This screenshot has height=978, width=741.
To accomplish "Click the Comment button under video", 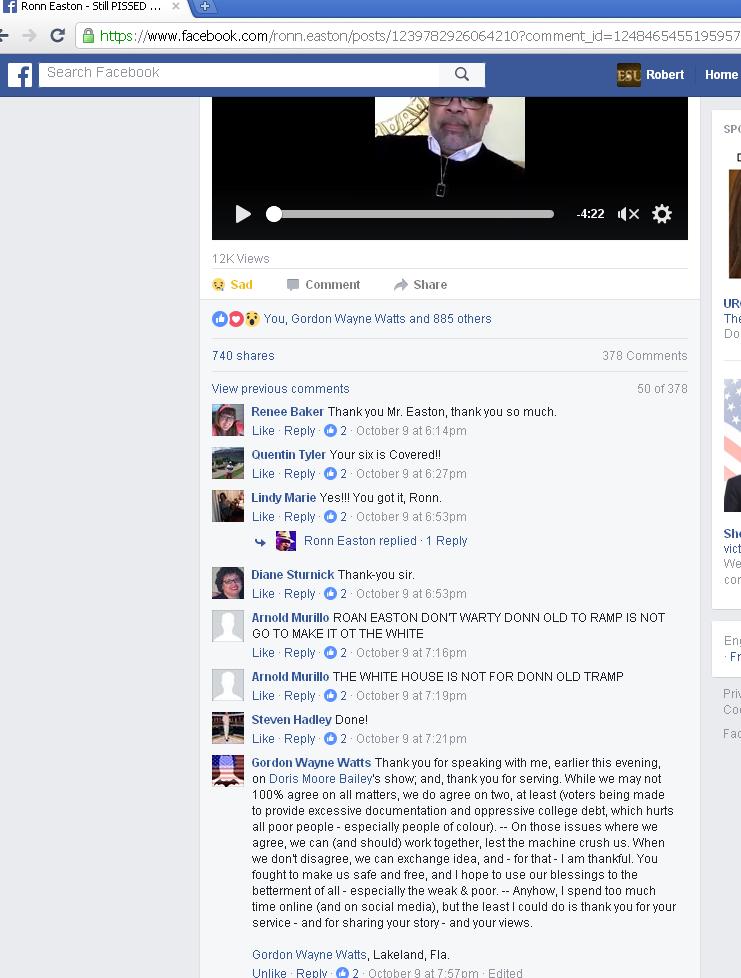I will click(x=322, y=285).
